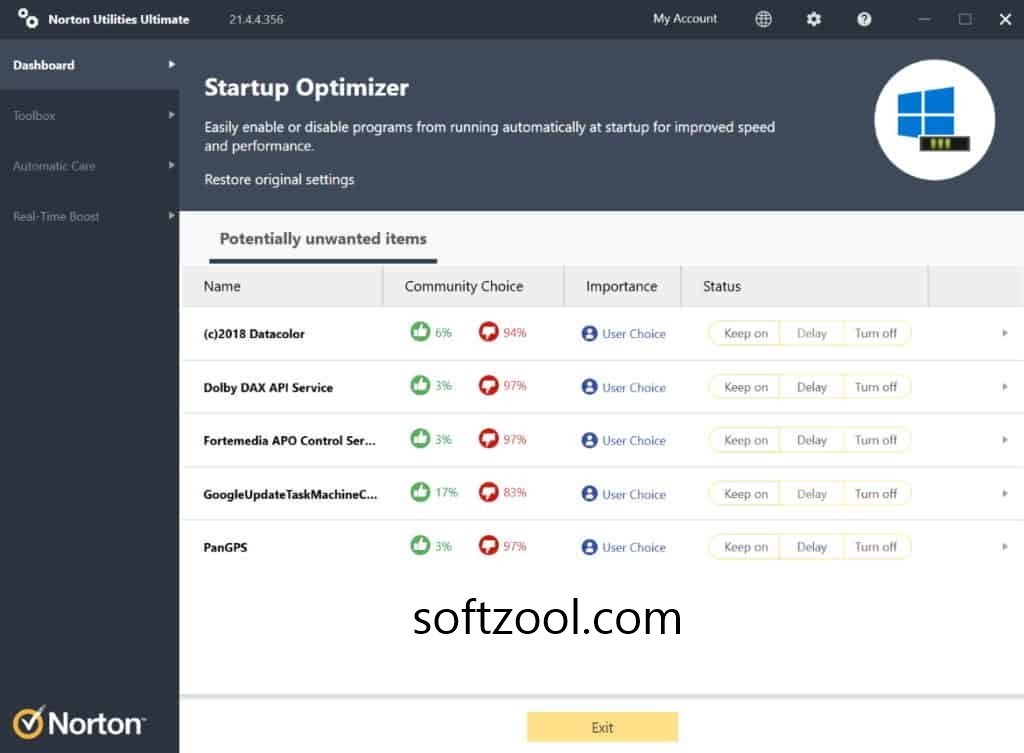
Task: Select Delay for Dolby DAX API Service
Action: pos(811,387)
